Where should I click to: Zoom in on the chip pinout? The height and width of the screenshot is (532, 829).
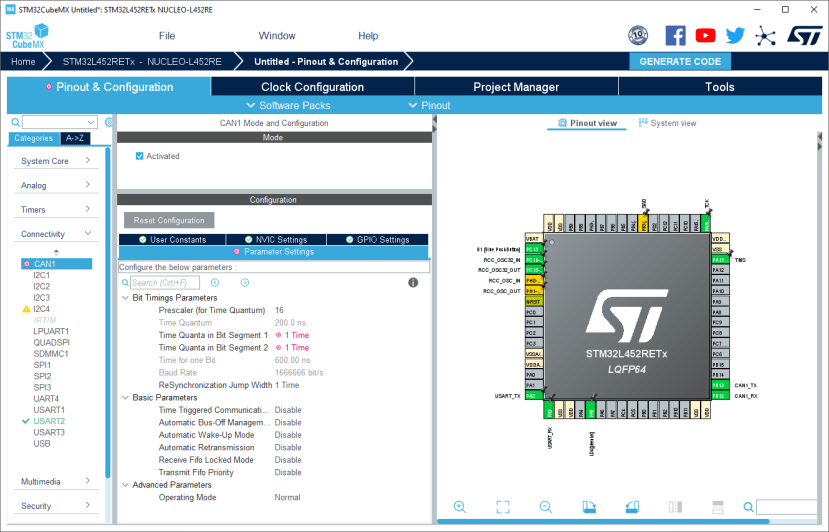click(x=460, y=507)
